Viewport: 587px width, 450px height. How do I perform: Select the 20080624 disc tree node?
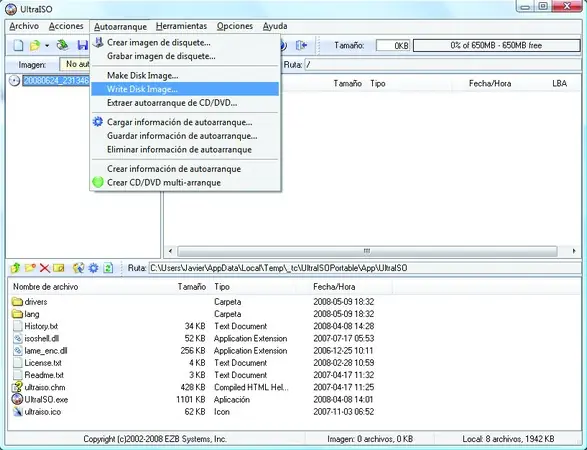tap(56, 80)
